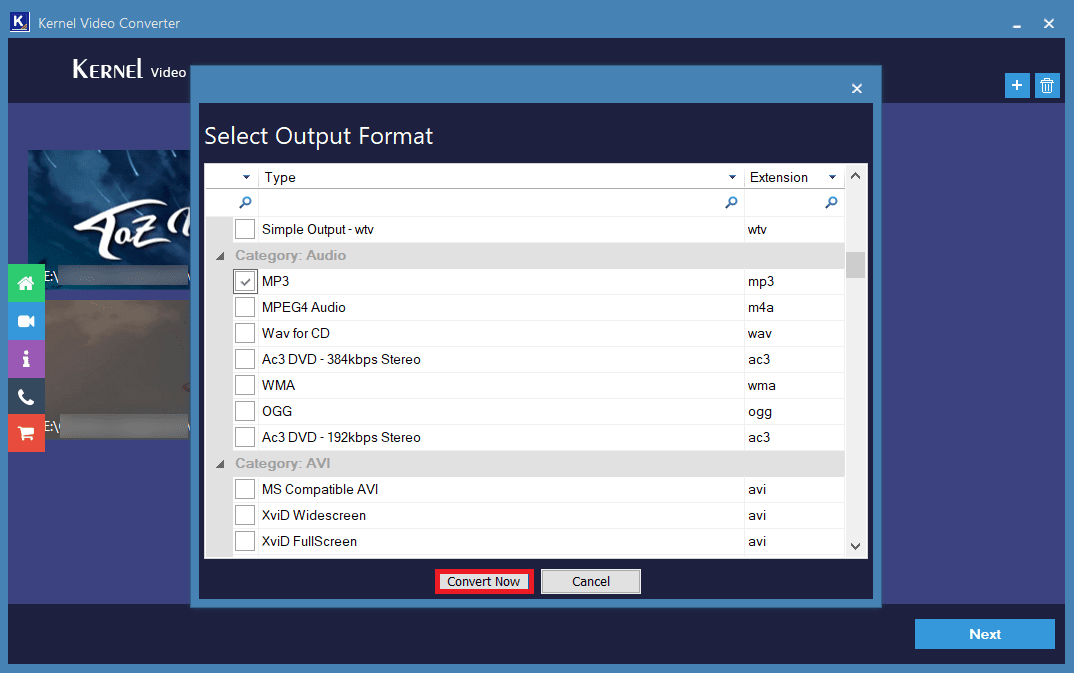The image size is (1074, 673).
Task: Check the Wav for CD checkbox
Action: coord(245,333)
